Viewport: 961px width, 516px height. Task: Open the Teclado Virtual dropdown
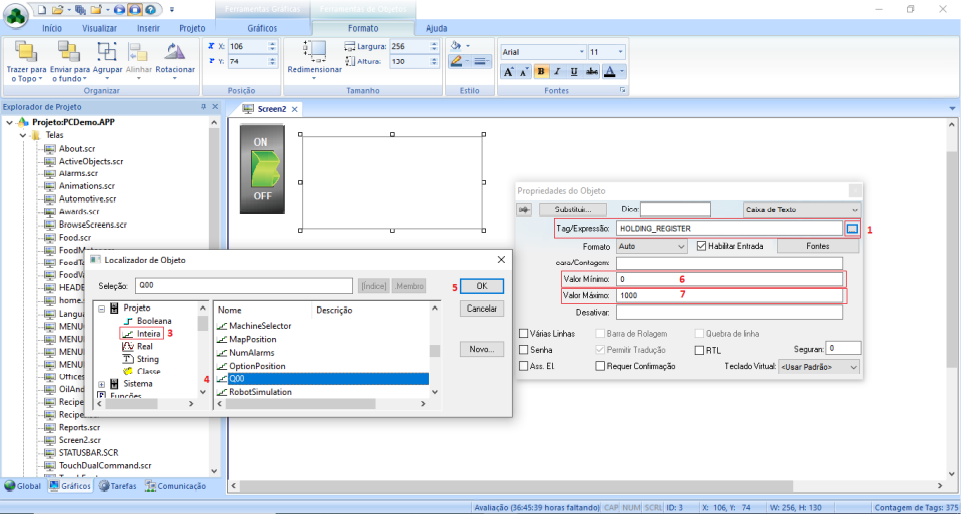click(818, 367)
